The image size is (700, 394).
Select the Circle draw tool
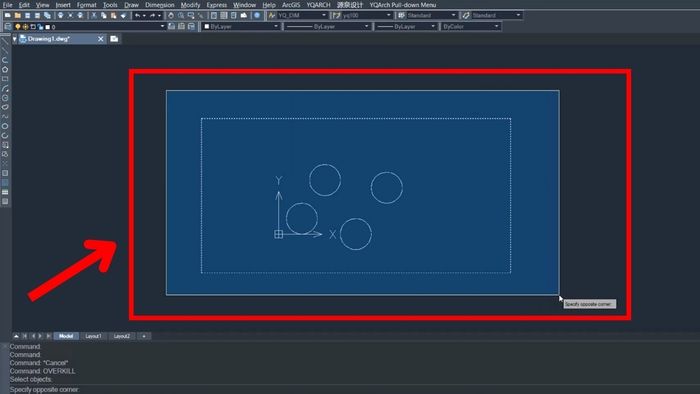(5, 98)
